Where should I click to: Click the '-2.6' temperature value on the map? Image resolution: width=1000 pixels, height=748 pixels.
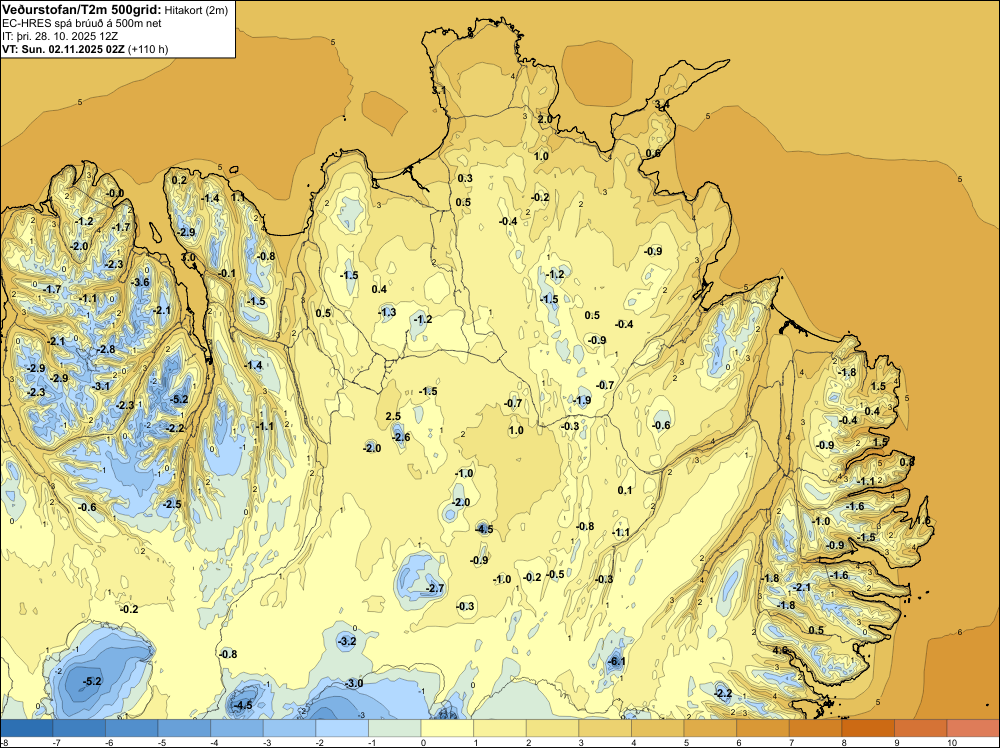tap(401, 437)
